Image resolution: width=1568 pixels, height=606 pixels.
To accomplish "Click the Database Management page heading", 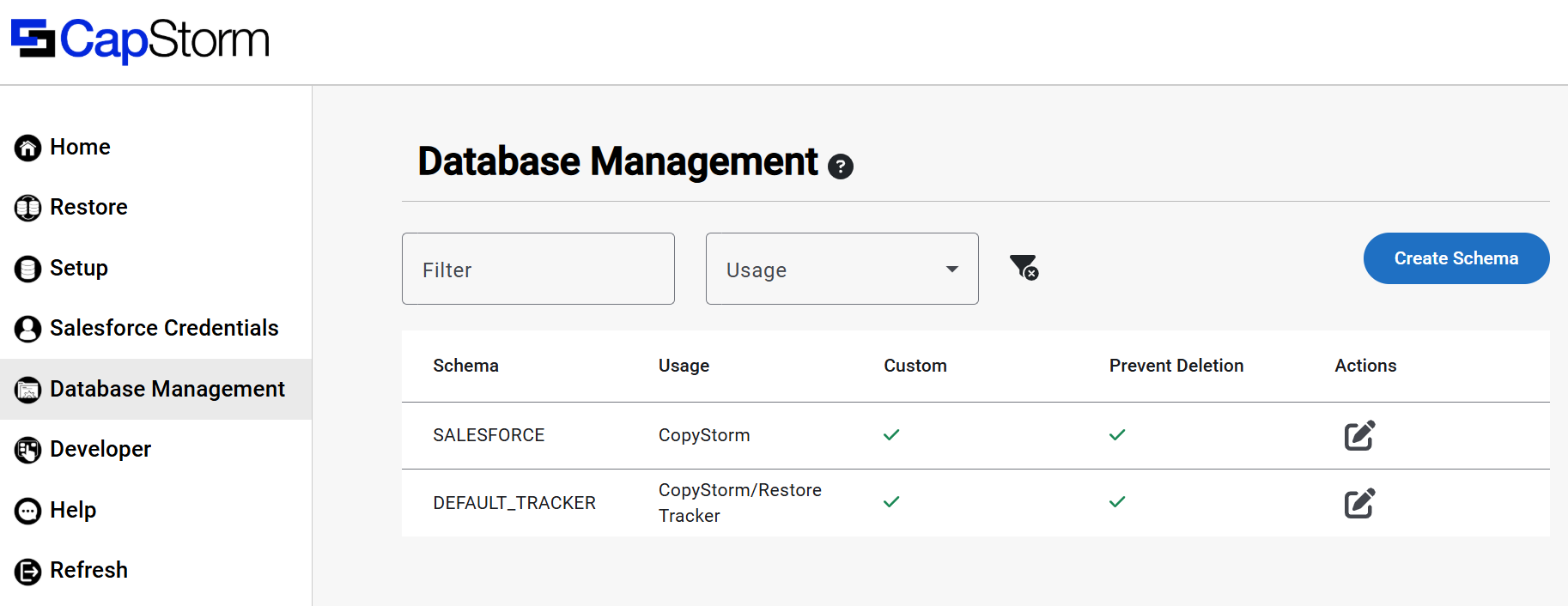I will (x=617, y=161).
